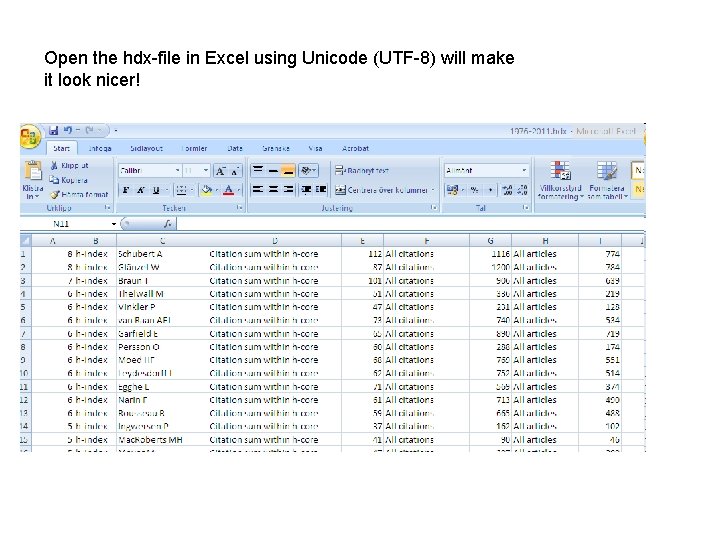Click Klipp ut scissors icon
The image size is (720, 540).
pyautogui.click(x=54, y=165)
